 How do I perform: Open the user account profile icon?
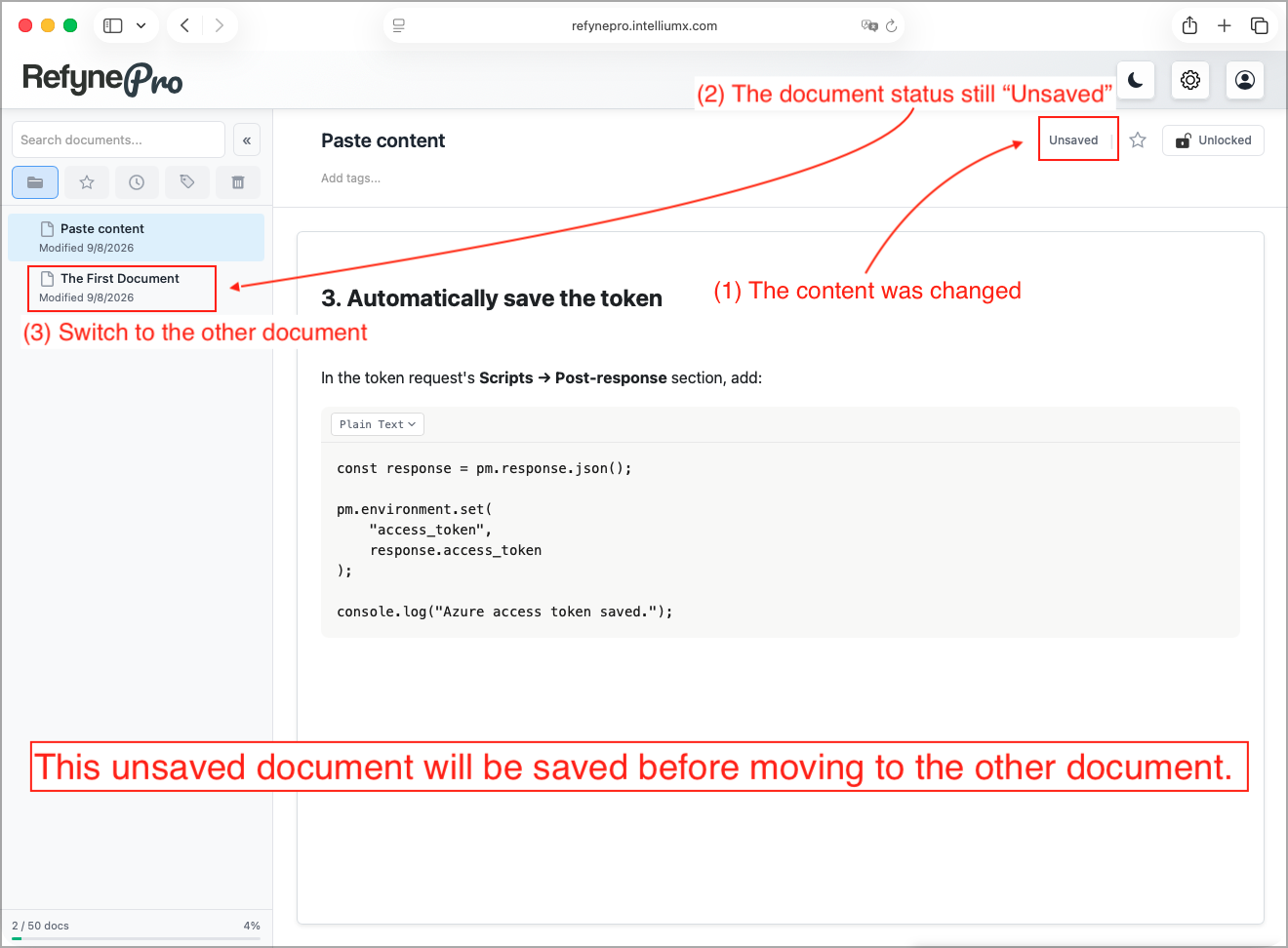coord(1245,80)
